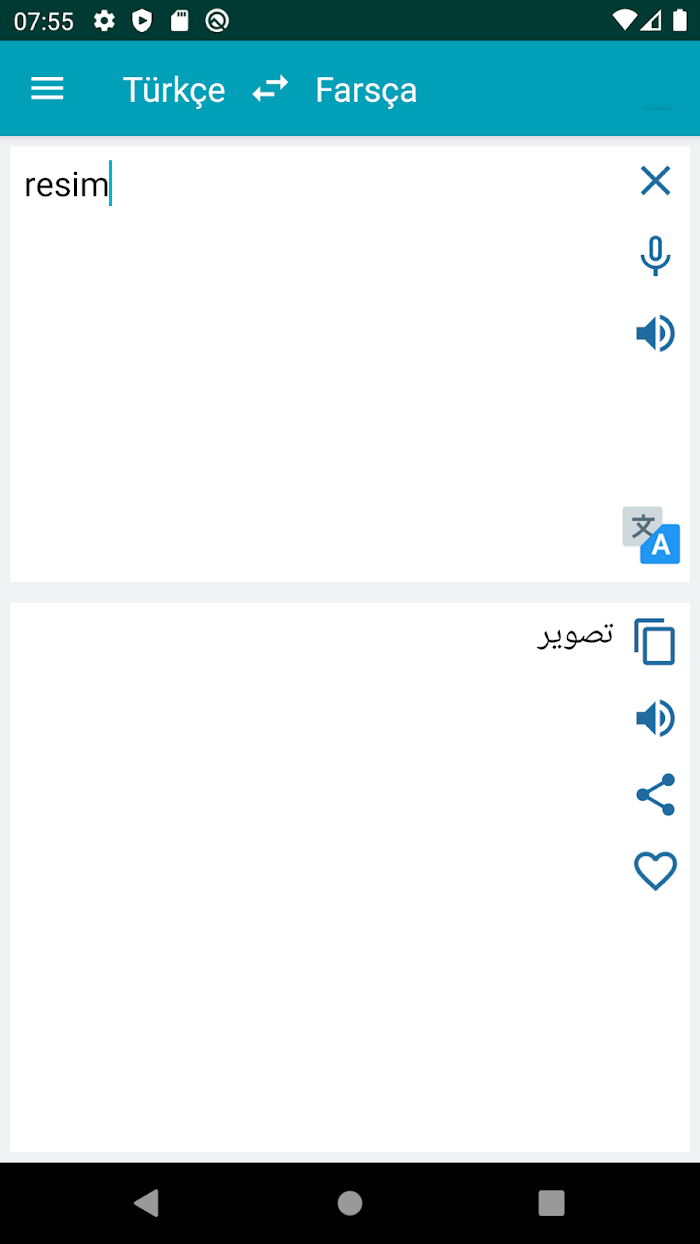The image size is (700, 1244).
Task: Play audio of the Persian translation
Action: (655, 719)
